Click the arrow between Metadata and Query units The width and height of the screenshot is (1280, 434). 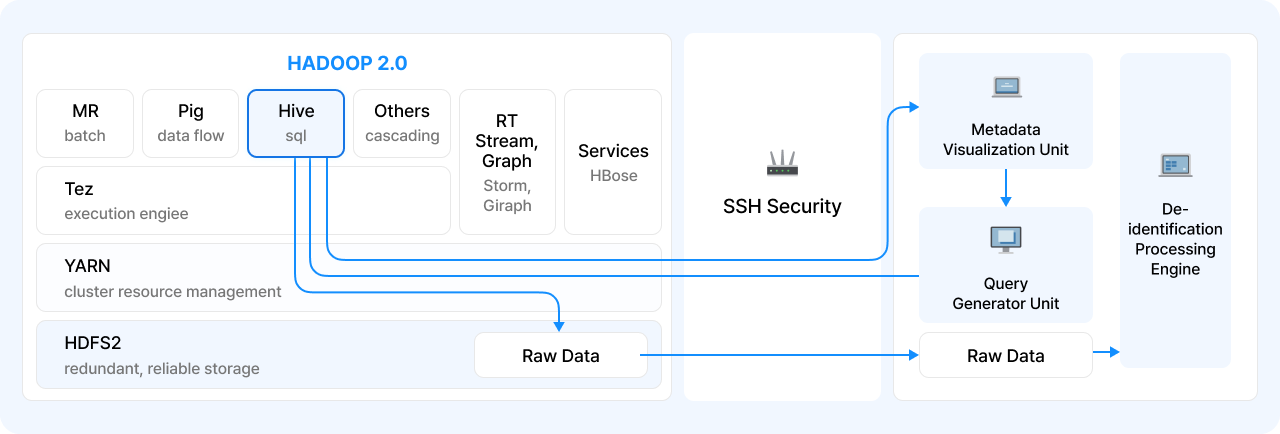coord(1006,187)
